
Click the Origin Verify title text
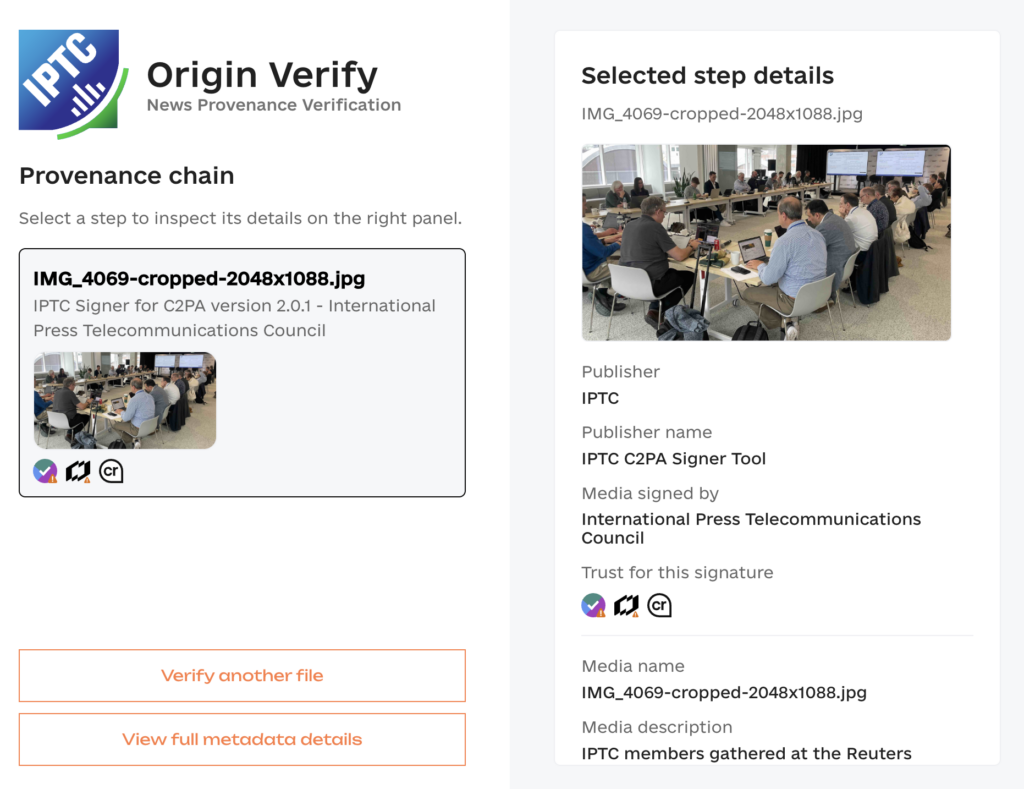click(262, 74)
